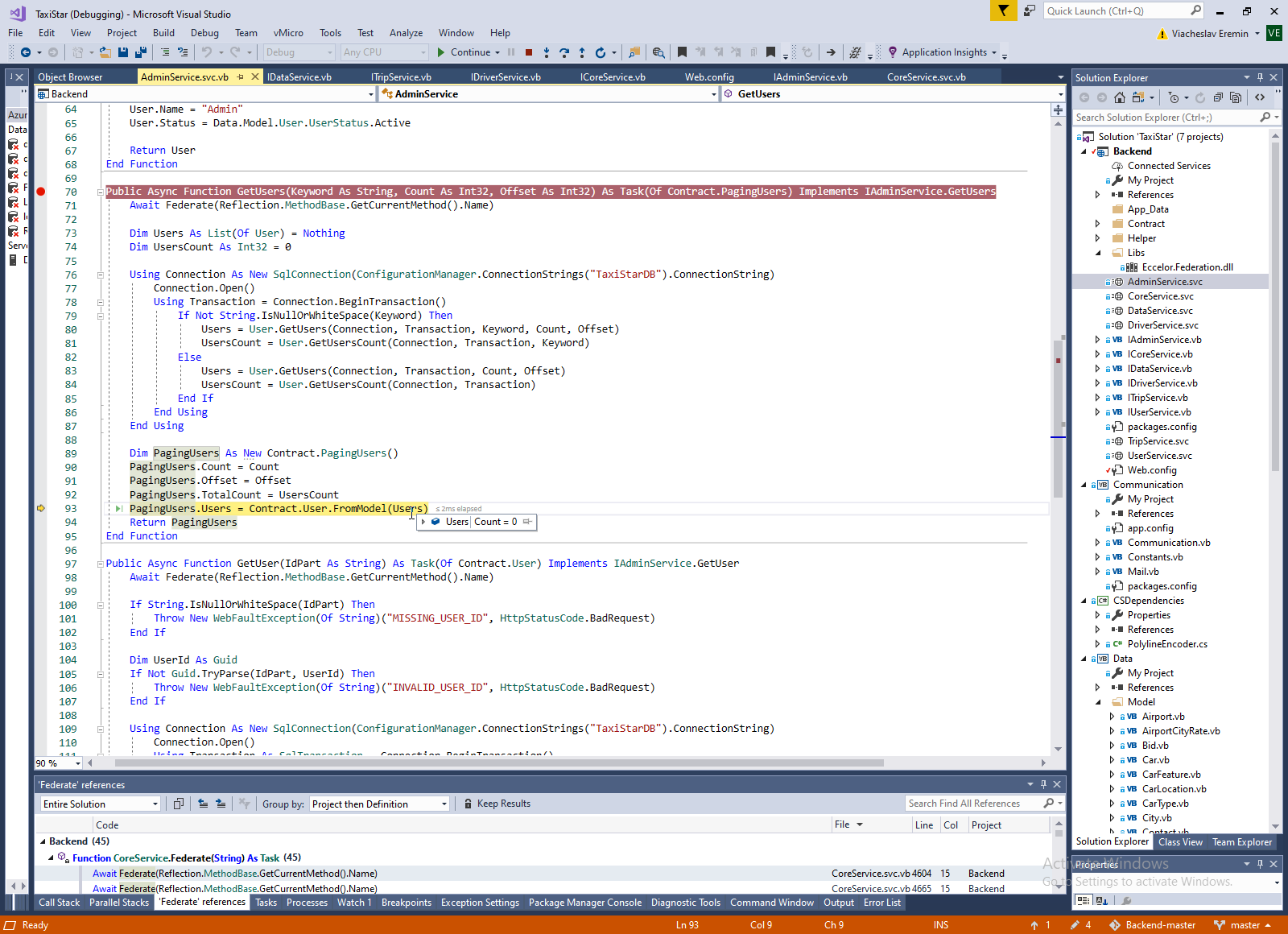Toggle Keep Results in references panel
Viewport: 1288px width, 934px height.
pos(497,804)
